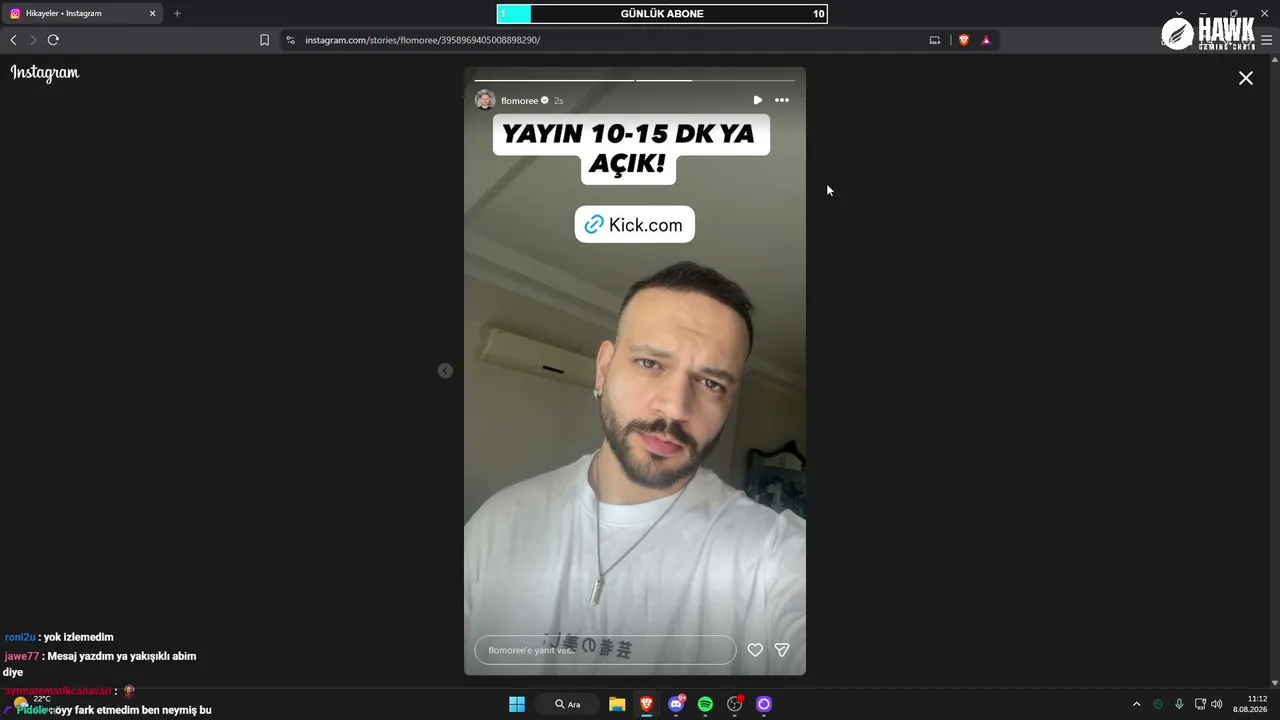This screenshot has width=1280, height=720.
Task: Click chat message from roni2u
Action: pos(59,637)
